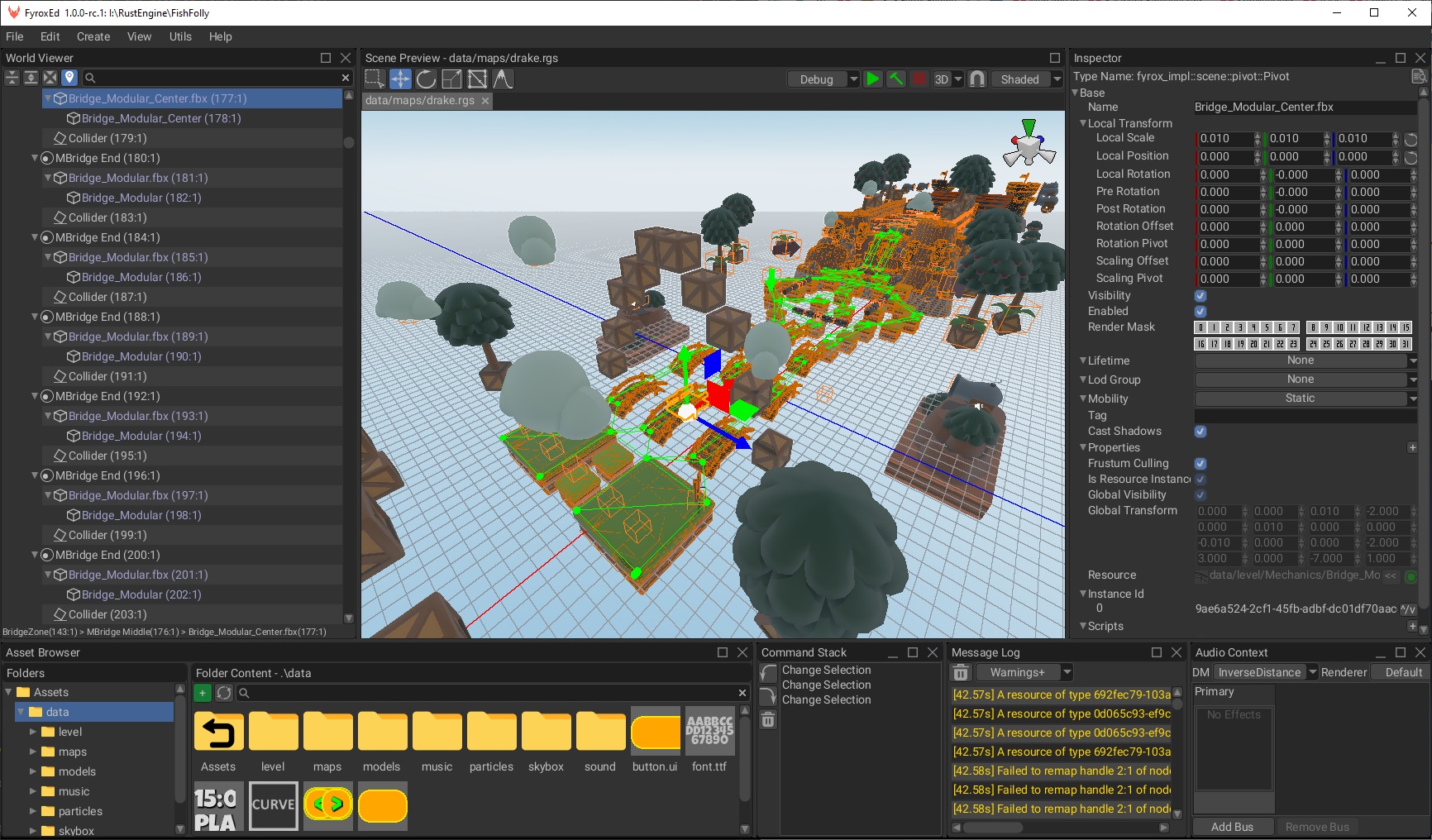This screenshot has height=840, width=1432.
Task: Open the Mobility Static dropdown
Action: point(1306,399)
